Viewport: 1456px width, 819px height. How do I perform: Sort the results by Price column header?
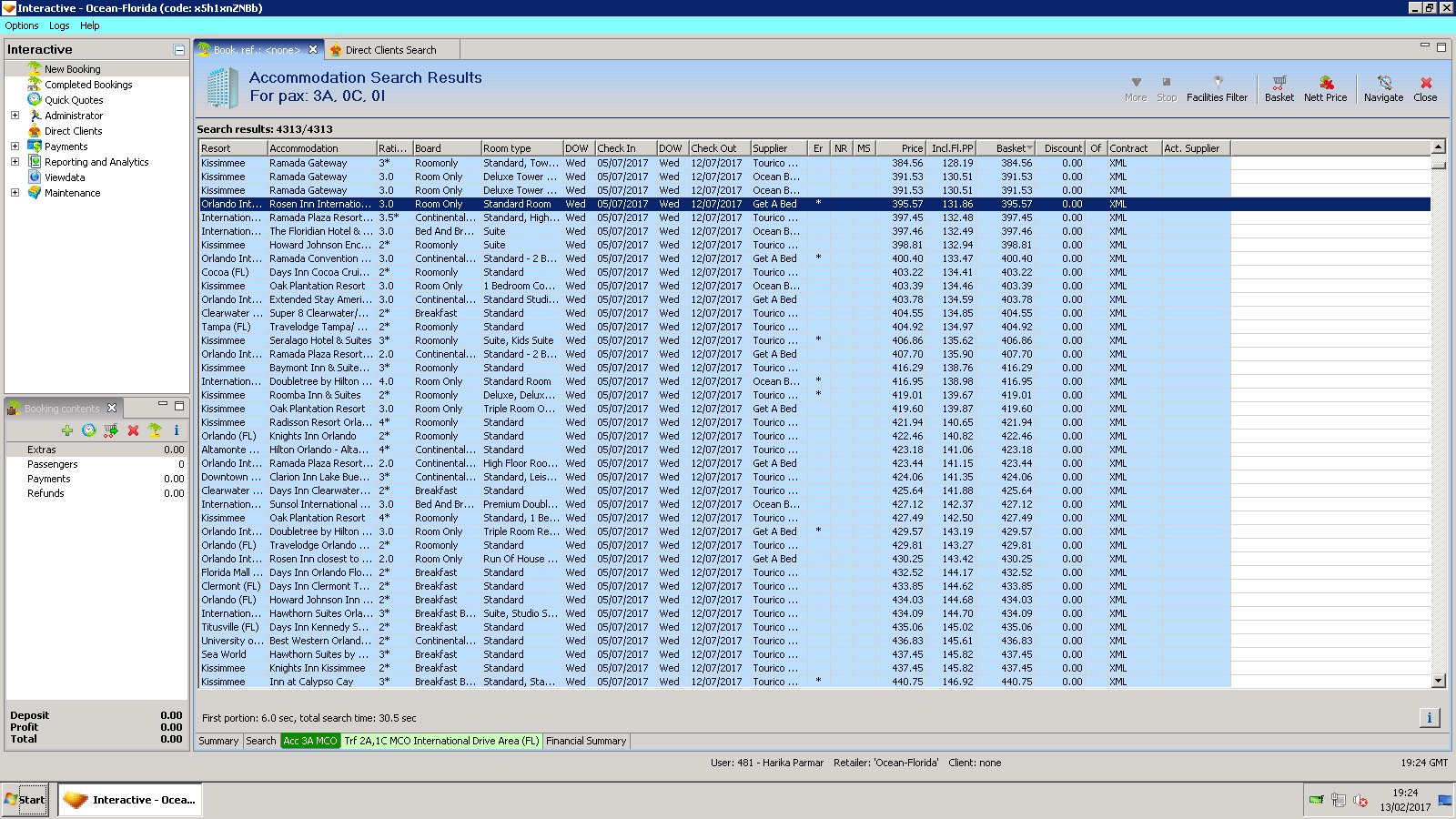pyautogui.click(x=901, y=148)
